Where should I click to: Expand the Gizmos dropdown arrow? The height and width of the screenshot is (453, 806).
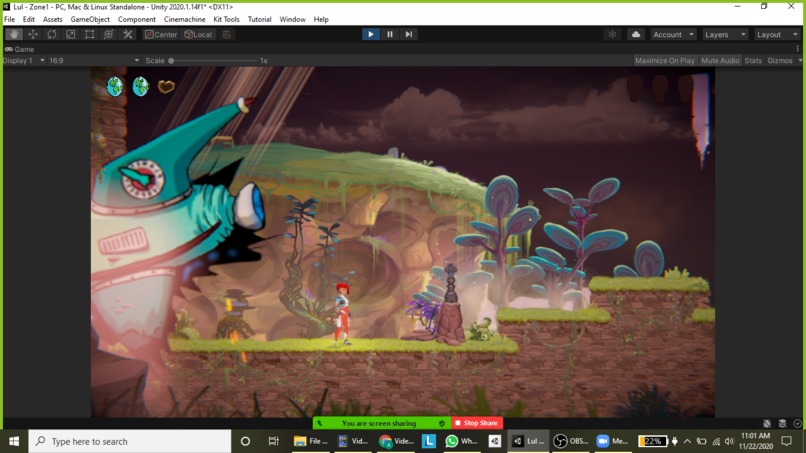pyautogui.click(x=800, y=61)
